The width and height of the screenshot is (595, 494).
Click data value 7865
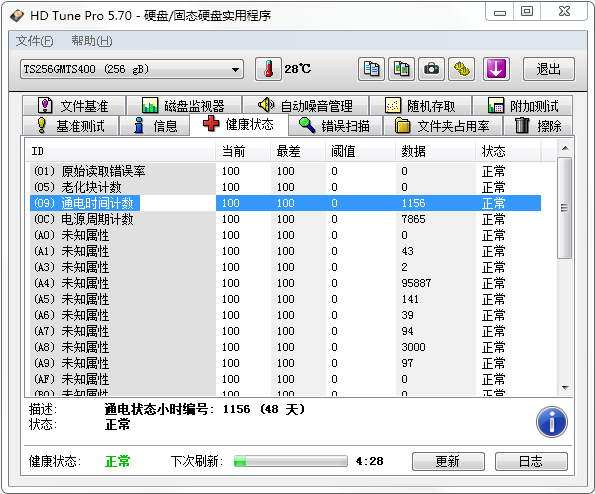point(413,219)
